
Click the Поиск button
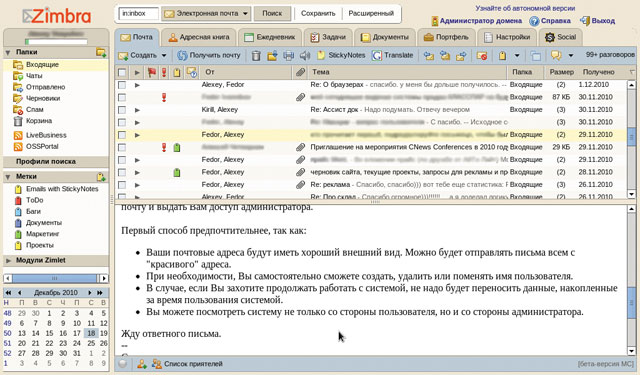coord(272,13)
